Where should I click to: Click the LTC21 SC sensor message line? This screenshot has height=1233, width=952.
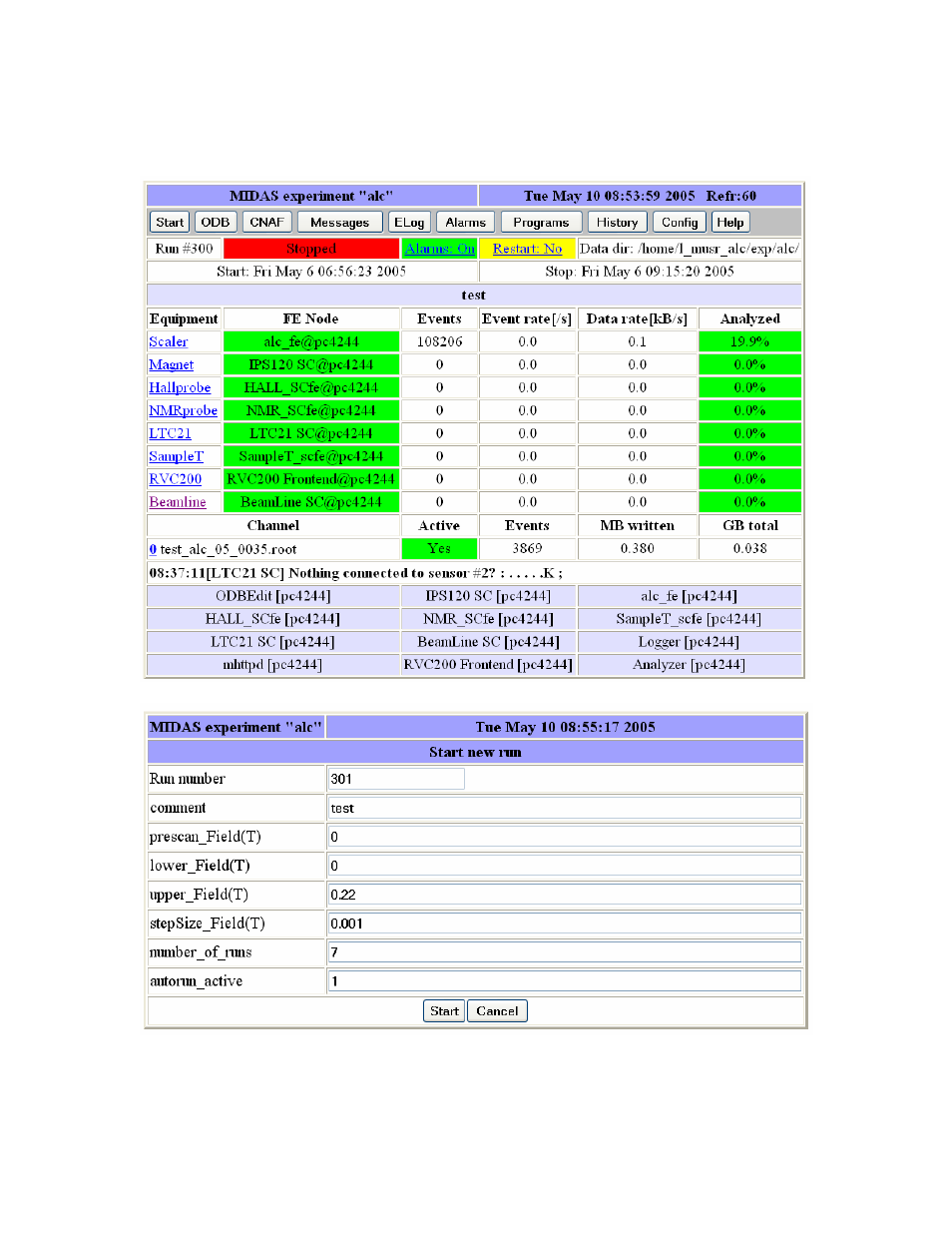tap(474, 573)
